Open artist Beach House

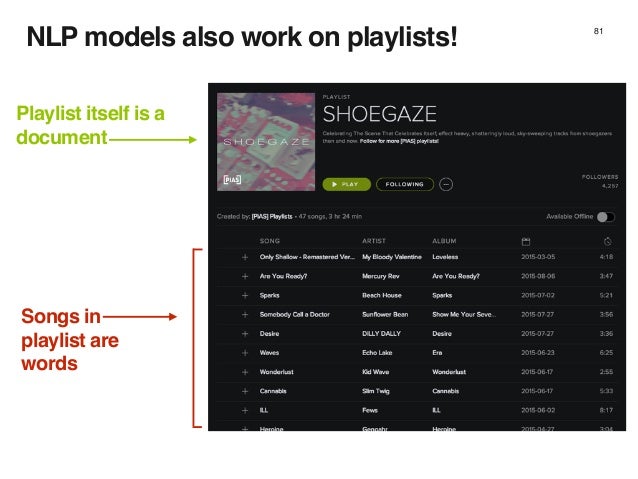[x=382, y=295]
